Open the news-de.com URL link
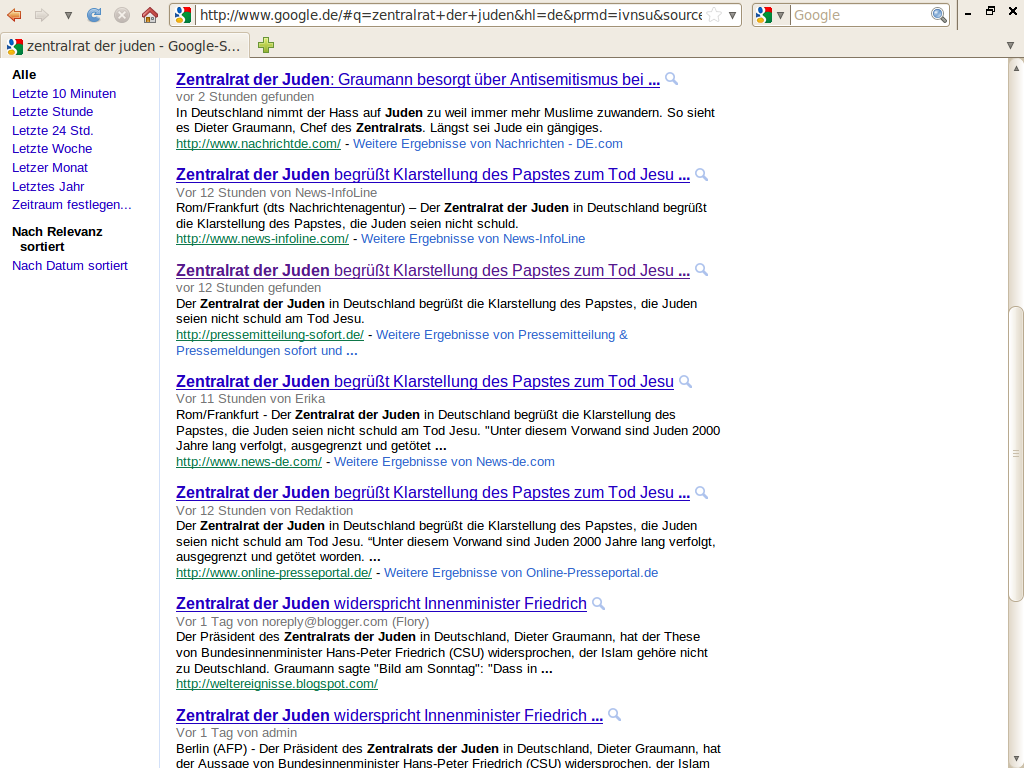The width and height of the screenshot is (1024, 768). (249, 462)
